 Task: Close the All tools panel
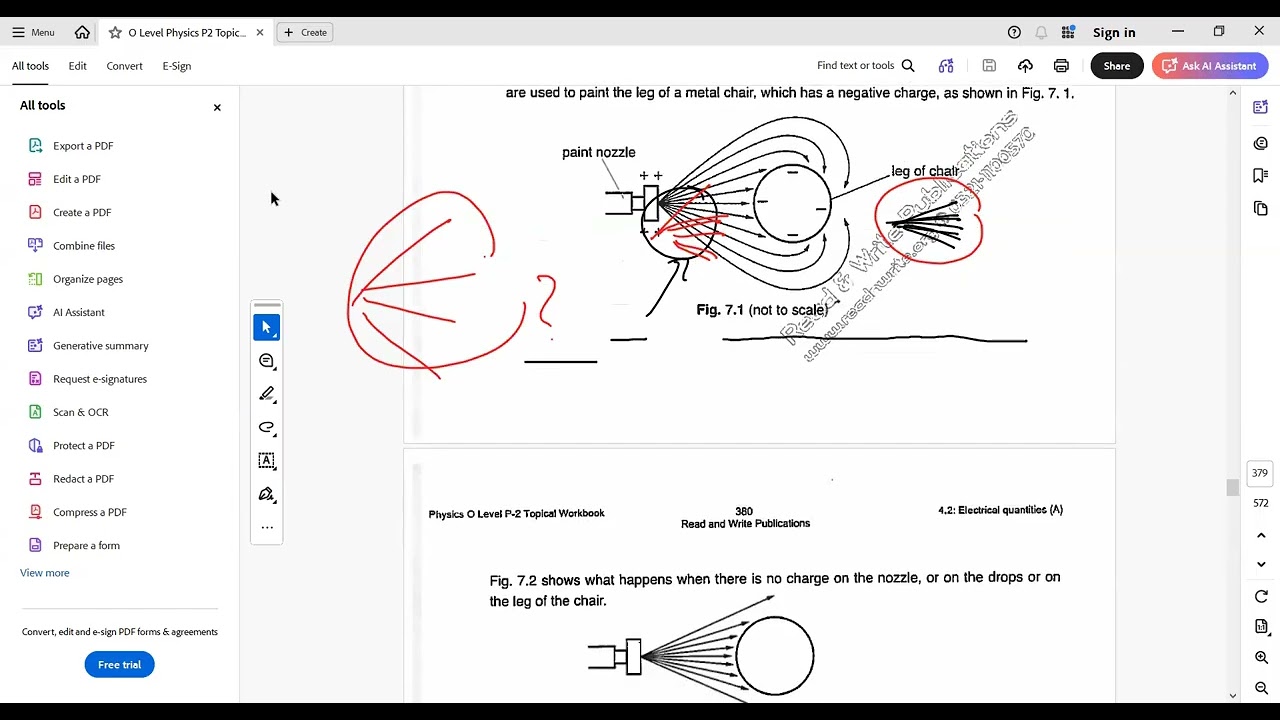pyautogui.click(x=217, y=107)
